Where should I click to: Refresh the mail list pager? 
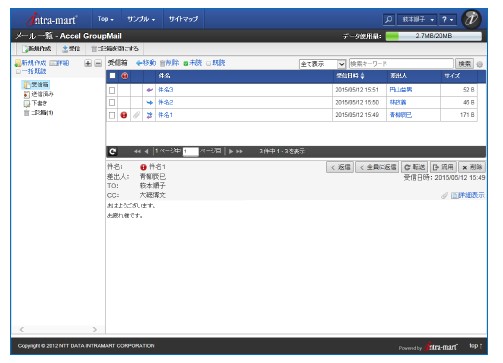point(113,152)
